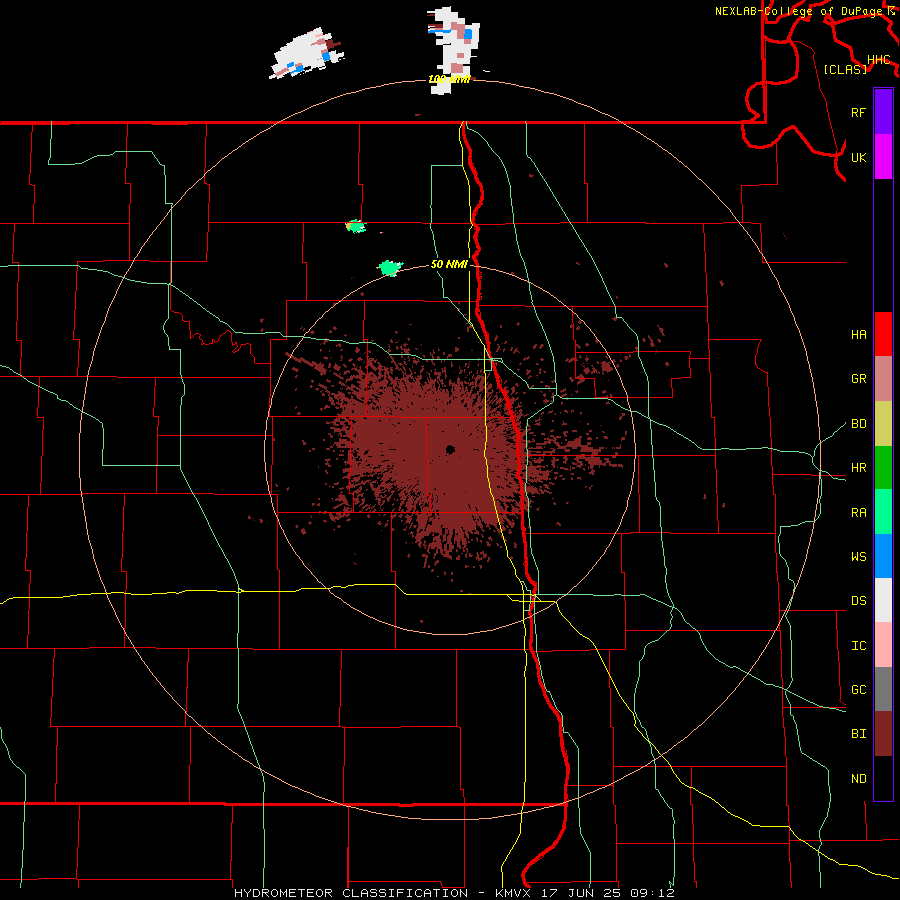Click the 09:12 timestamp
The image size is (900, 900).
653,893
